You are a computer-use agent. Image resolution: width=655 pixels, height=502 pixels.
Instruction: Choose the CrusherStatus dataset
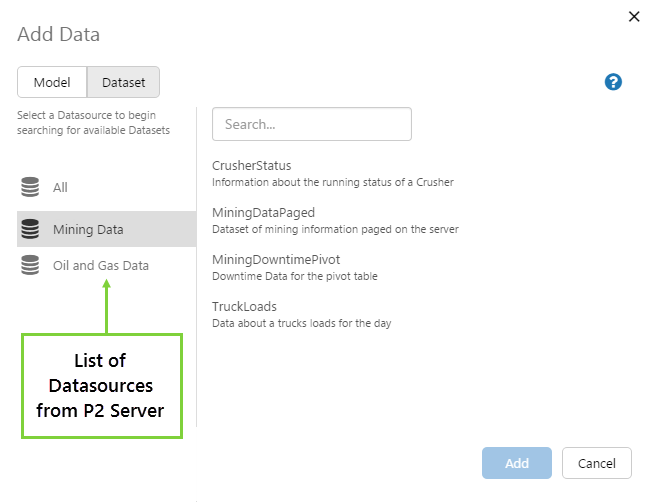coord(251,165)
